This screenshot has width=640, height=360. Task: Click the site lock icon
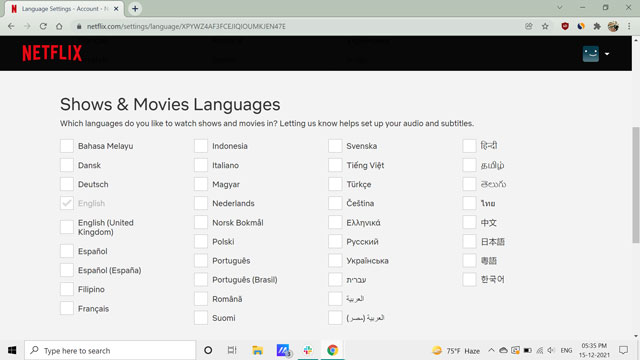click(x=79, y=26)
